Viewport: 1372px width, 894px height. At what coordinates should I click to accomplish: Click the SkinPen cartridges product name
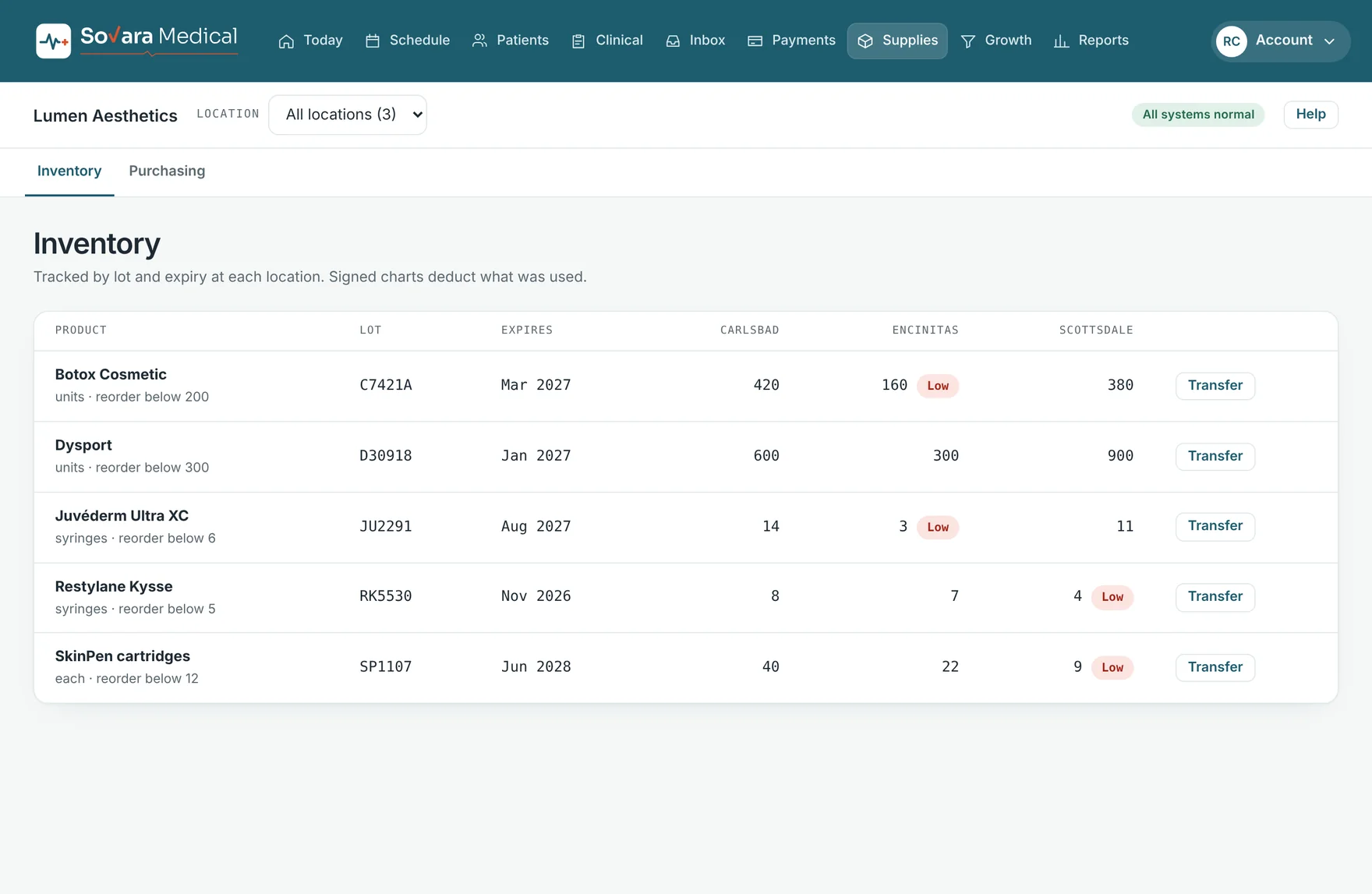122,656
